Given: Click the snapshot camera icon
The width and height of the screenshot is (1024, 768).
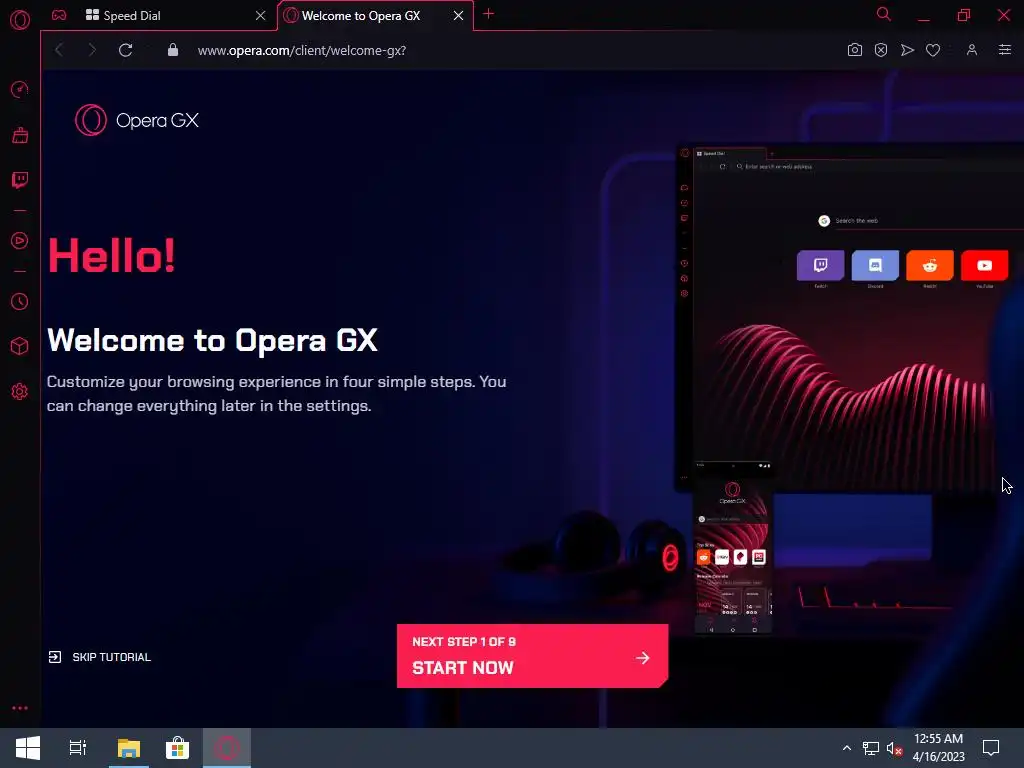Looking at the screenshot, I should 854,50.
